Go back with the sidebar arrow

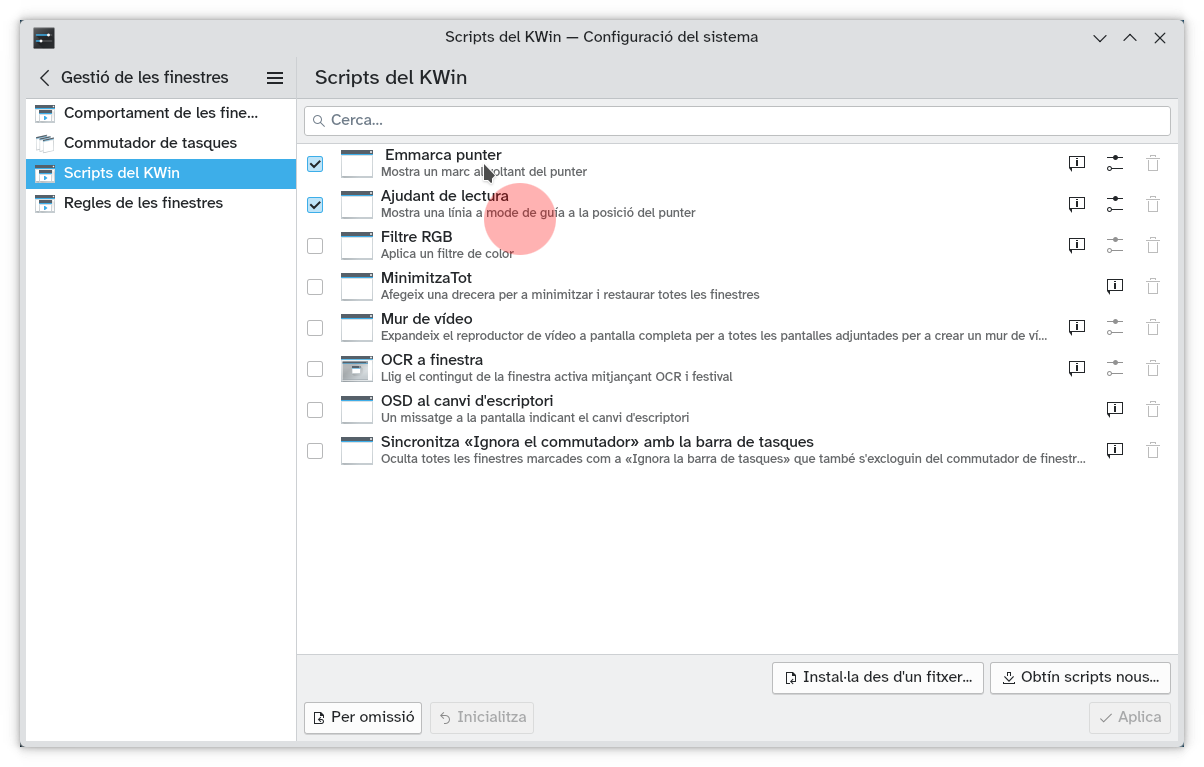[44, 77]
